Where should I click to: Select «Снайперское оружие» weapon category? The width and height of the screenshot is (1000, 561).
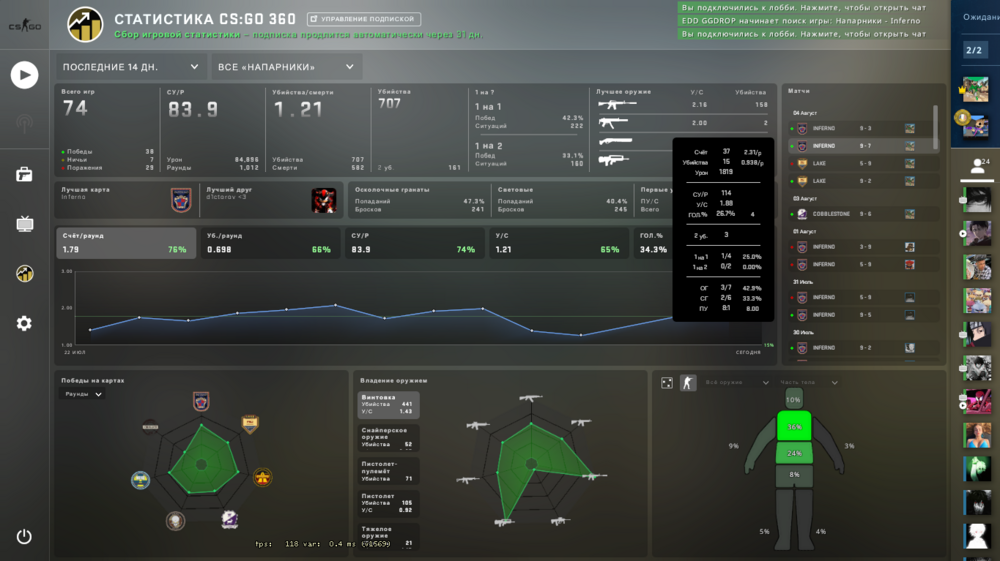pos(388,437)
